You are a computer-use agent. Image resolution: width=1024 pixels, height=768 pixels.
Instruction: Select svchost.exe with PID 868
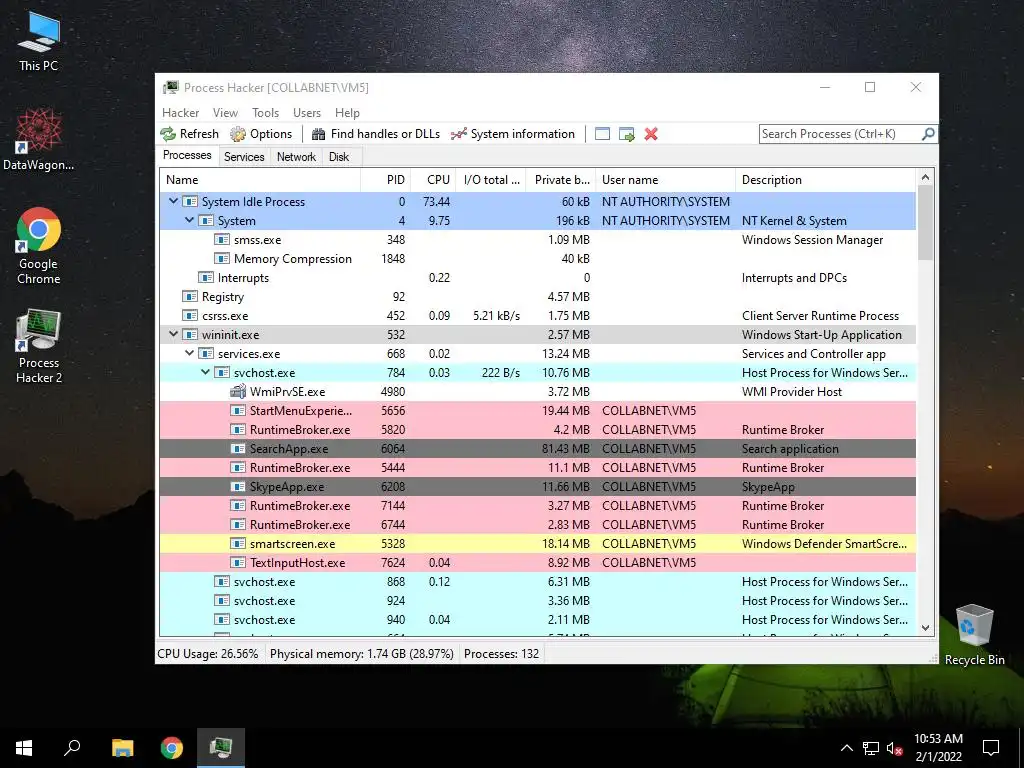click(537, 581)
